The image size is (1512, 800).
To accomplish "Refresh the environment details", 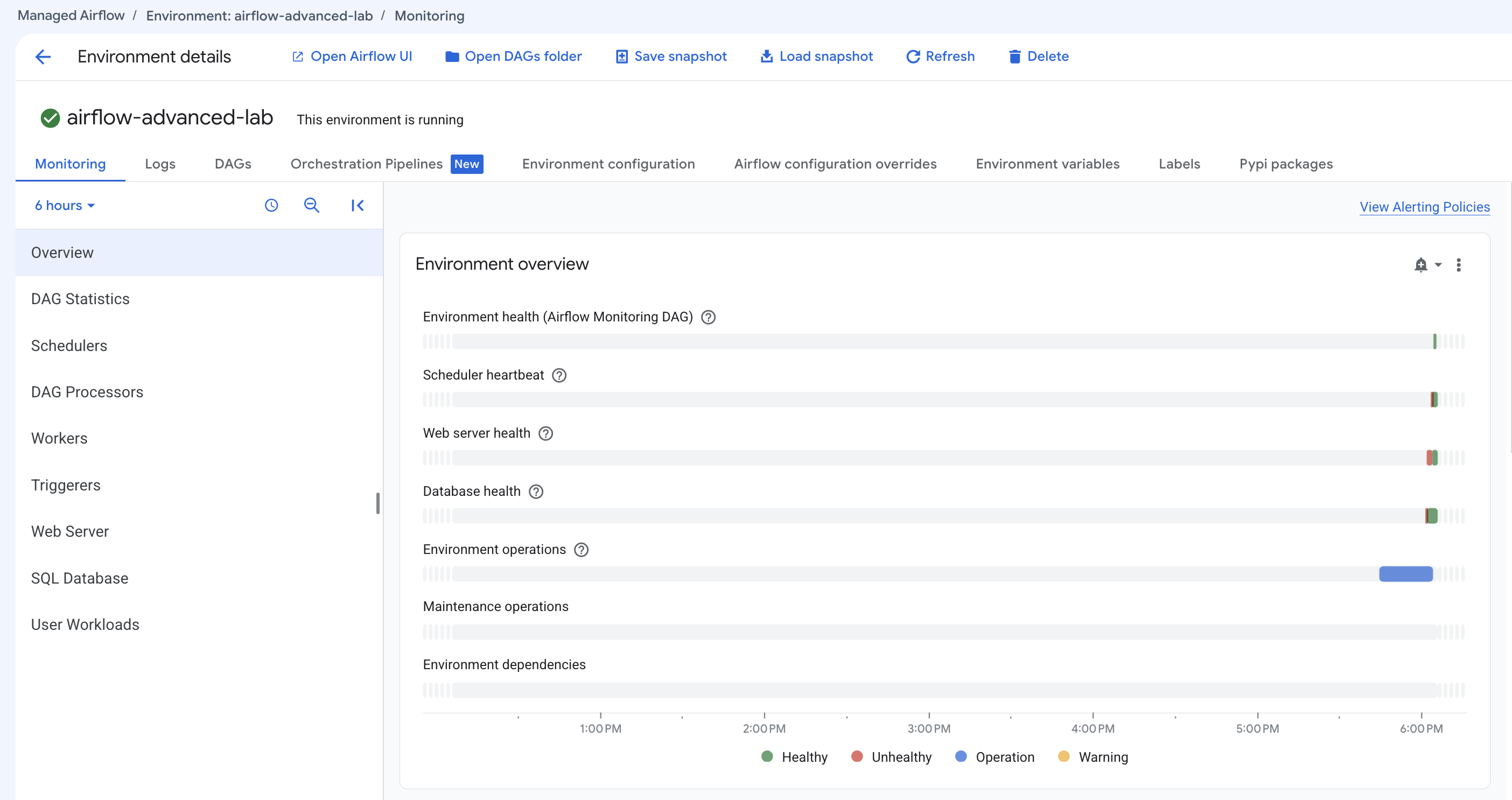I will click(940, 57).
